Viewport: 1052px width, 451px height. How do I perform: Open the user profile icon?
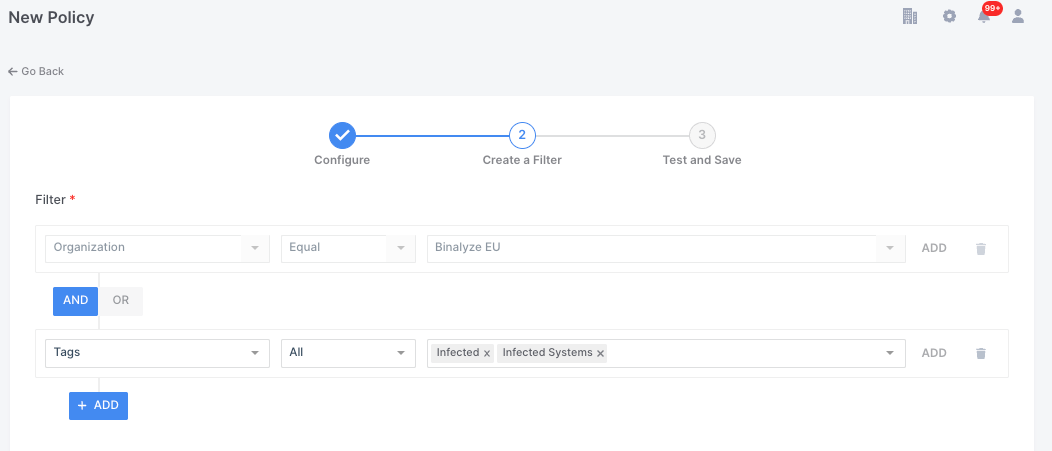point(1018,16)
